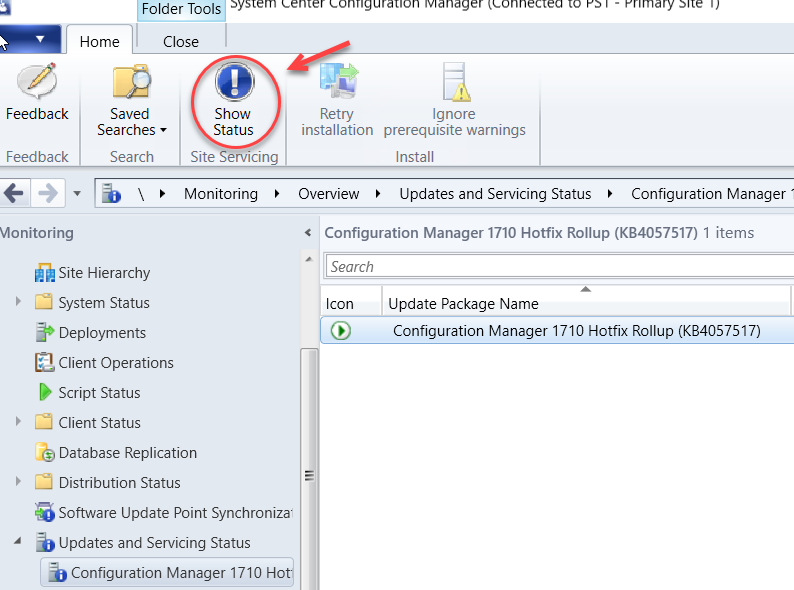Image resolution: width=794 pixels, height=590 pixels.
Task: Go forward with the navigation arrow
Action: (x=48, y=193)
